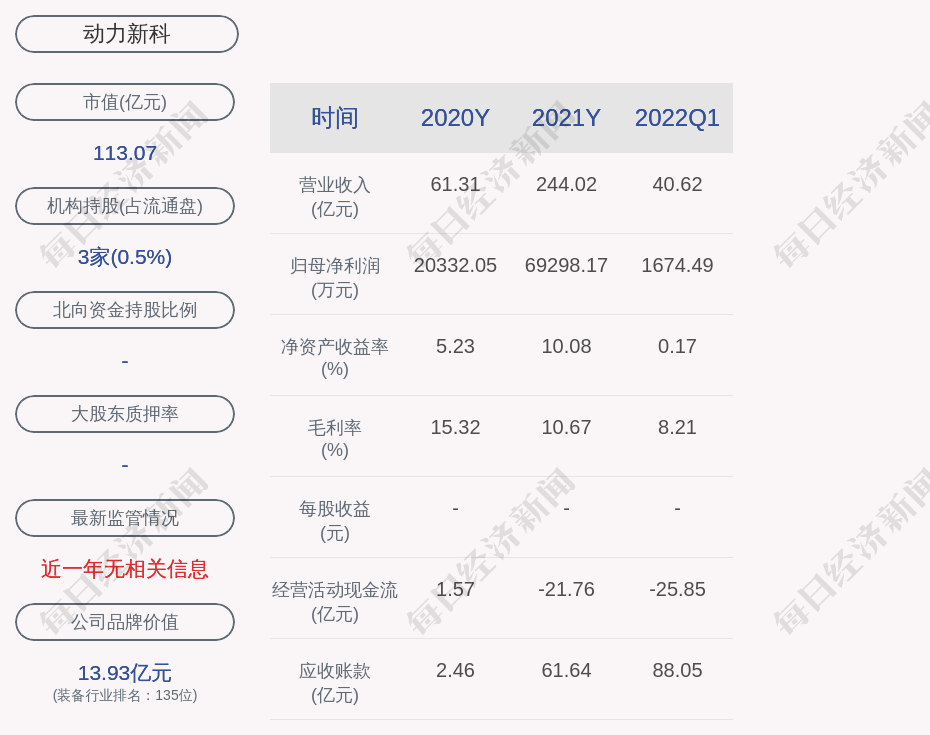Select revenue value 61.31
Viewport: 930px width, 735px height.
pos(455,184)
